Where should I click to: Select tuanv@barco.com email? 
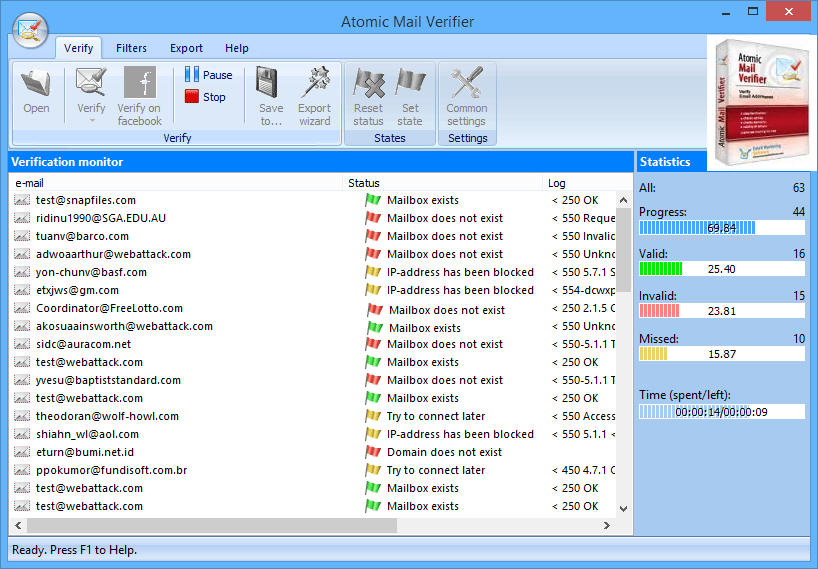82,236
